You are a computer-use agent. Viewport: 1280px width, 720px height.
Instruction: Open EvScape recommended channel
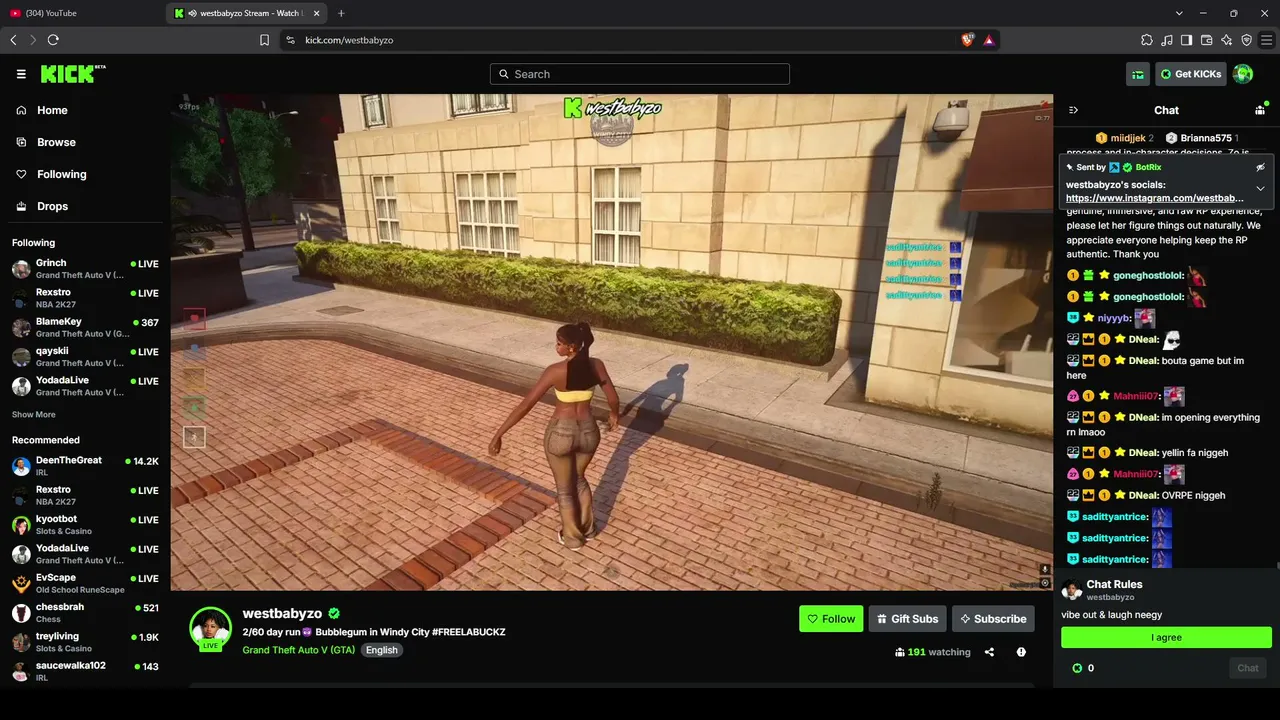(x=85, y=584)
